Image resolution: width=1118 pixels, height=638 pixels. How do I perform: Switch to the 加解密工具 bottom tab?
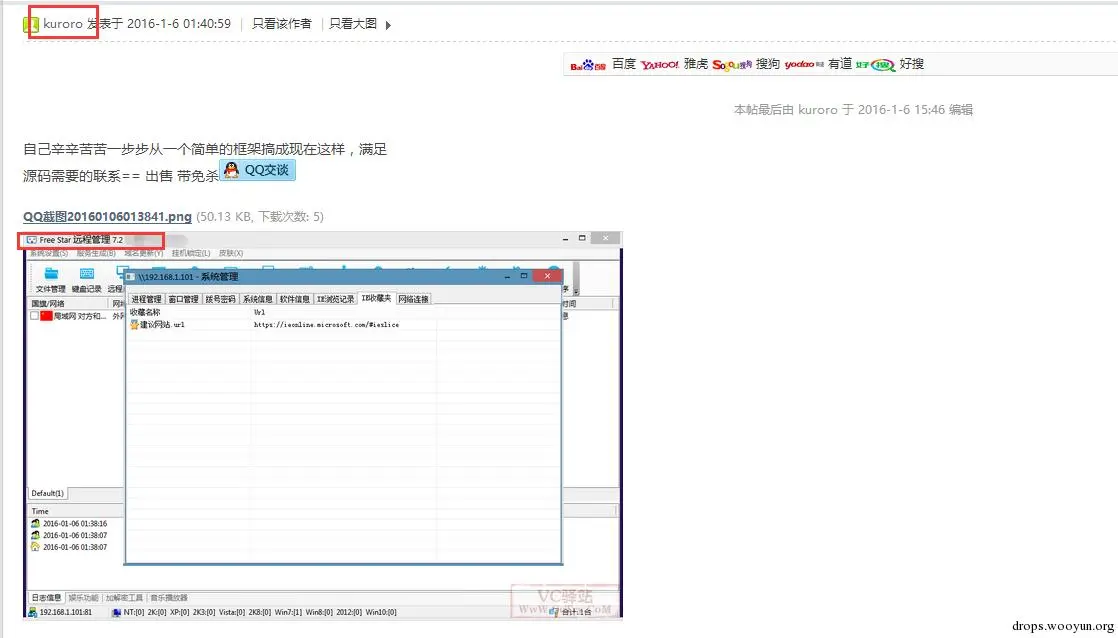tap(125, 598)
